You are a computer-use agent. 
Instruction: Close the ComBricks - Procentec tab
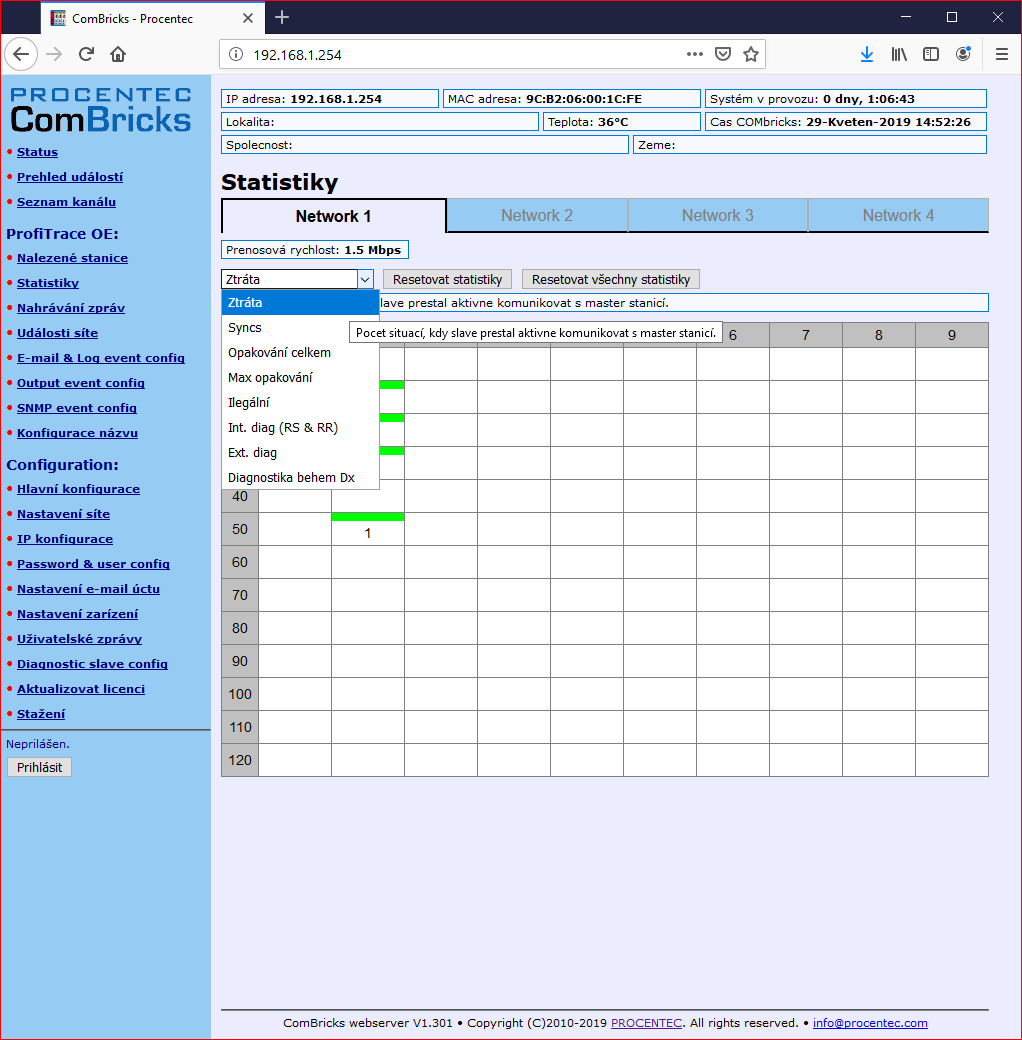[247, 18]
